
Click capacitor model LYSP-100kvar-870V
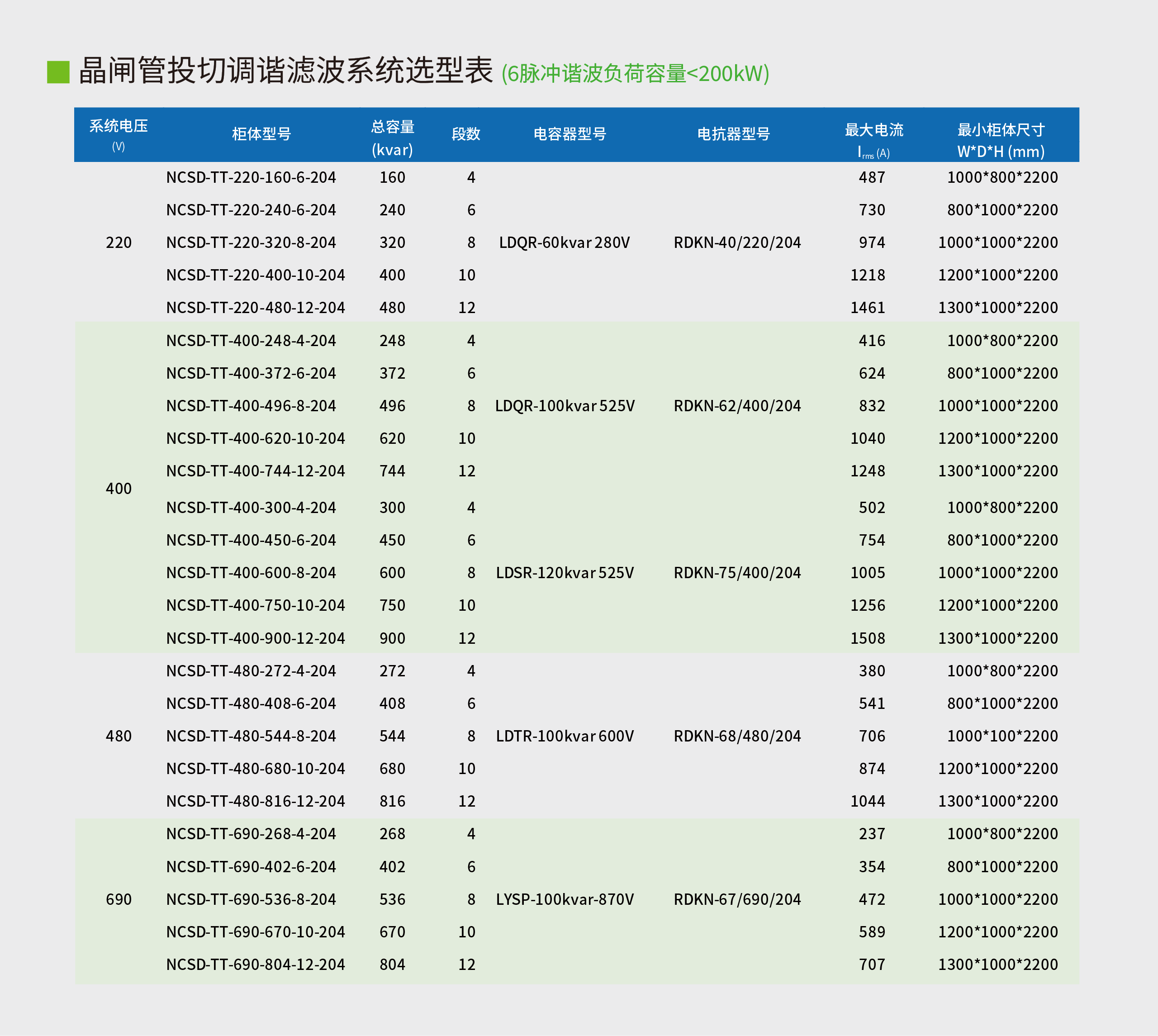[x=565, y=899]
